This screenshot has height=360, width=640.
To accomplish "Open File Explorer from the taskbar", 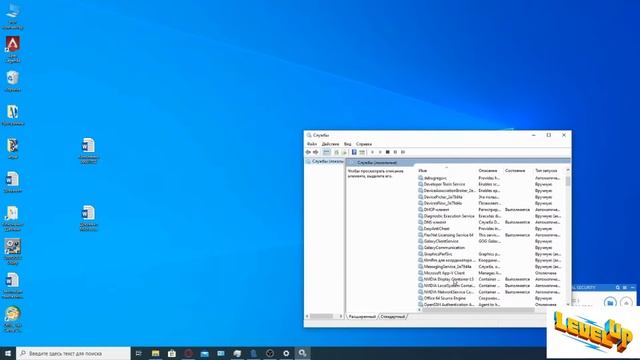I will (156, 353).
